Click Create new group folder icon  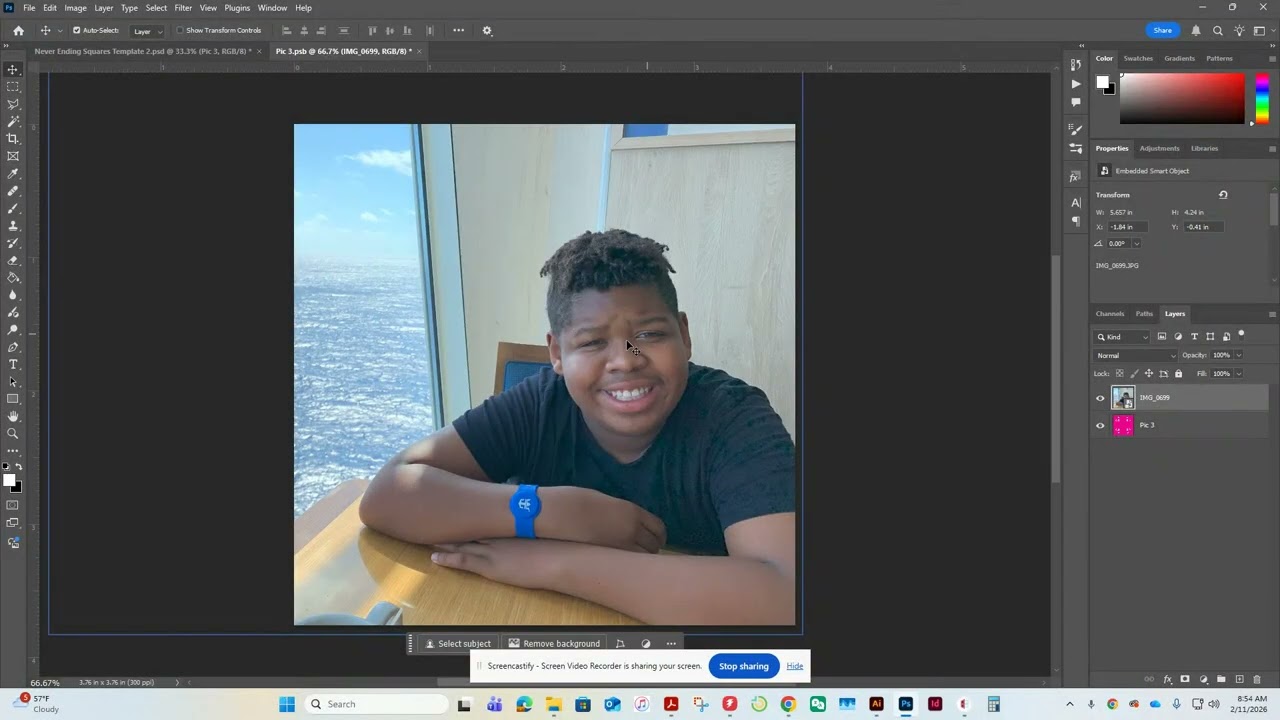[1221, 679]
